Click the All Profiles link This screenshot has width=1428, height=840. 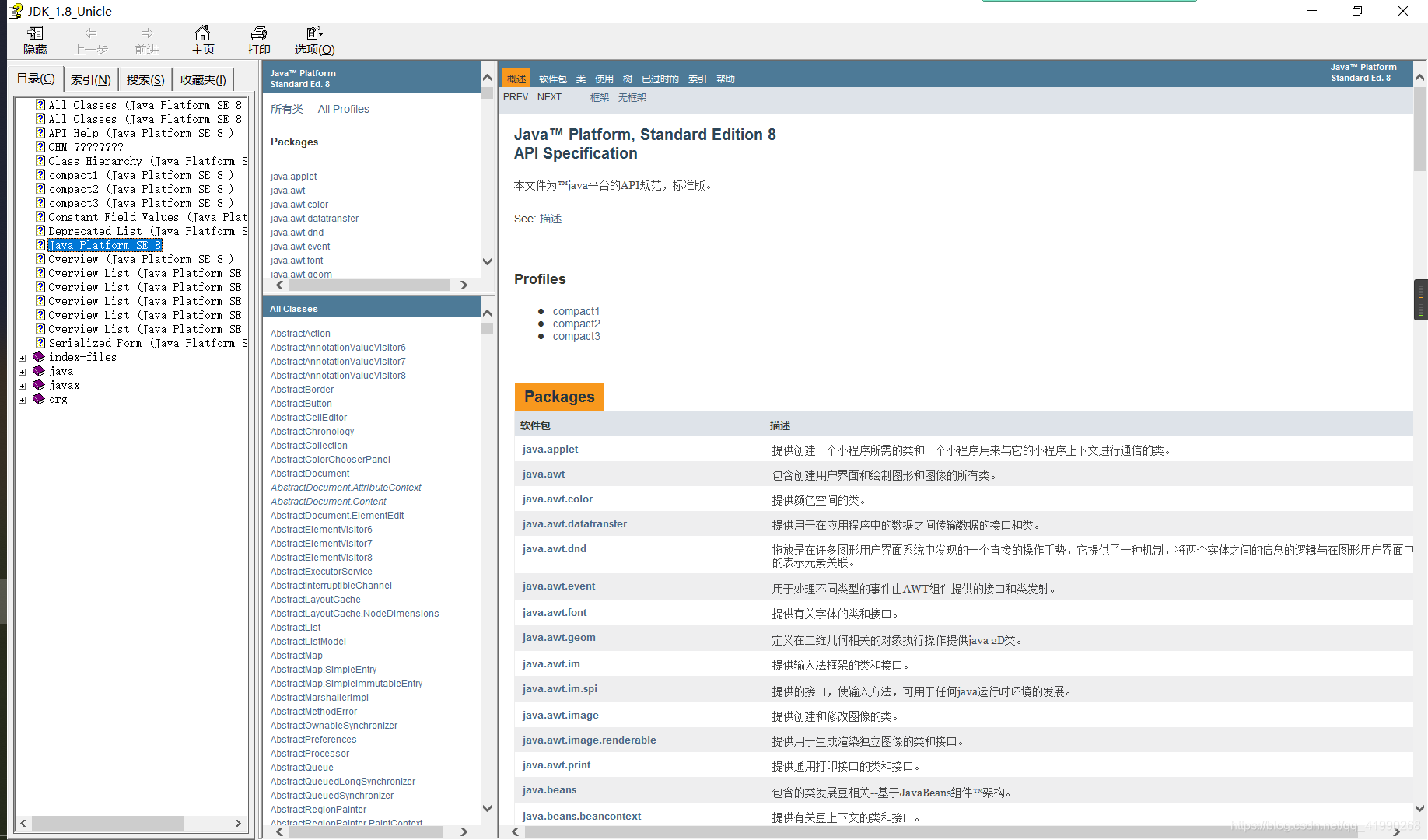point(344,109)
